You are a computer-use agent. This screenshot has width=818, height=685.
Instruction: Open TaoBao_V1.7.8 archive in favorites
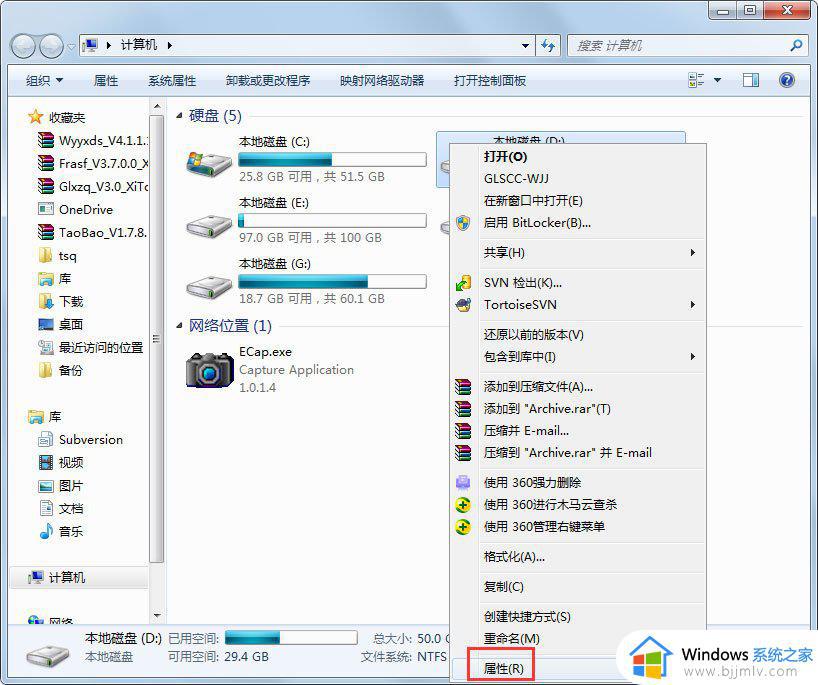(93, 233)
